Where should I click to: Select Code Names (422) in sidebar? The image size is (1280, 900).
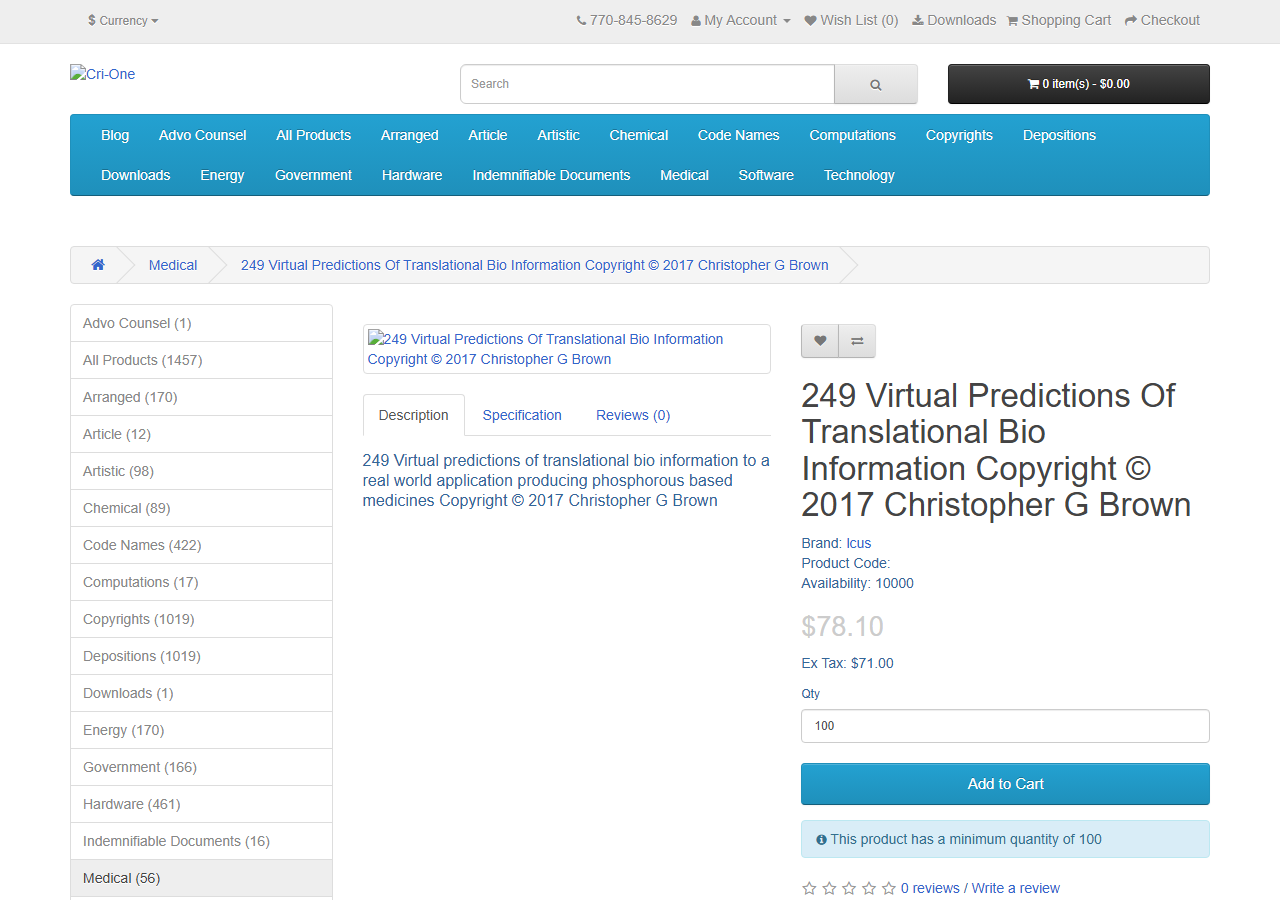[x=201, y=545]
